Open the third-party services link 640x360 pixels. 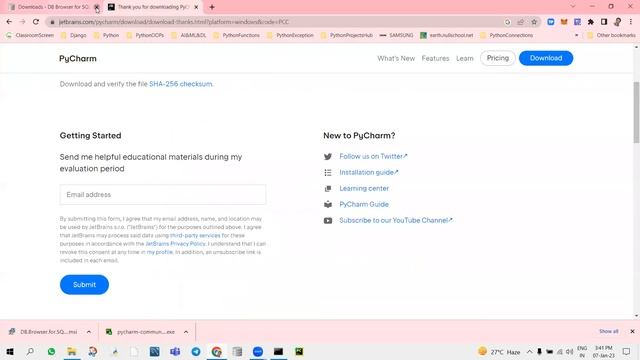pyautogui.click(x=195, y=236)
